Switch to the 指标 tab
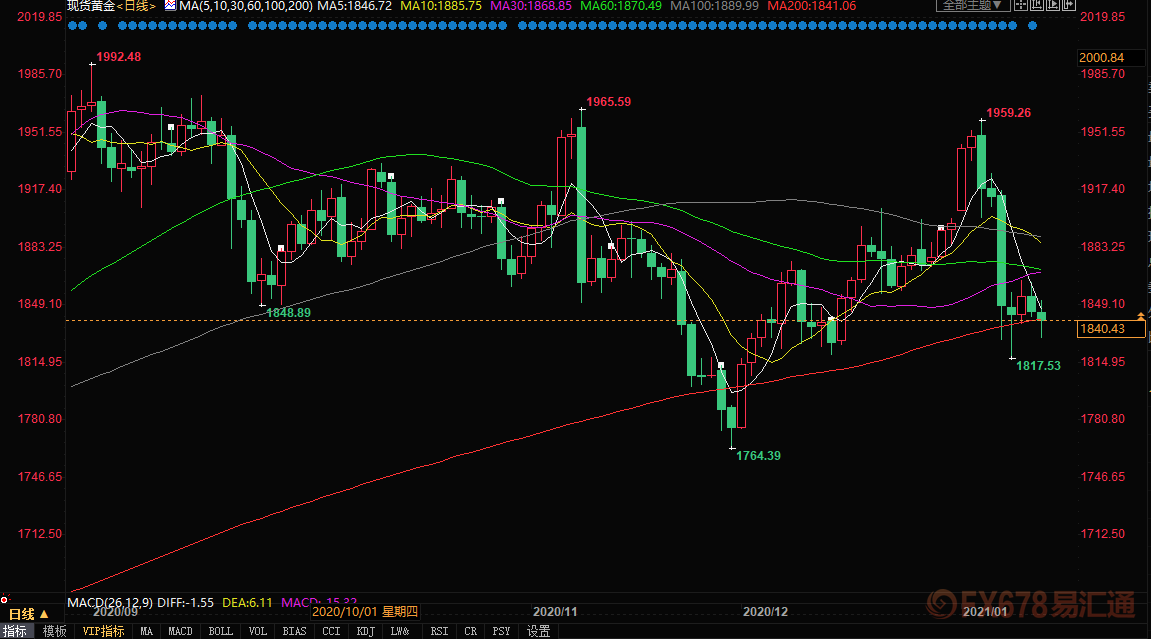Image resolution: width=1151 pixels, height=639 pixels. tap(15, 631)
